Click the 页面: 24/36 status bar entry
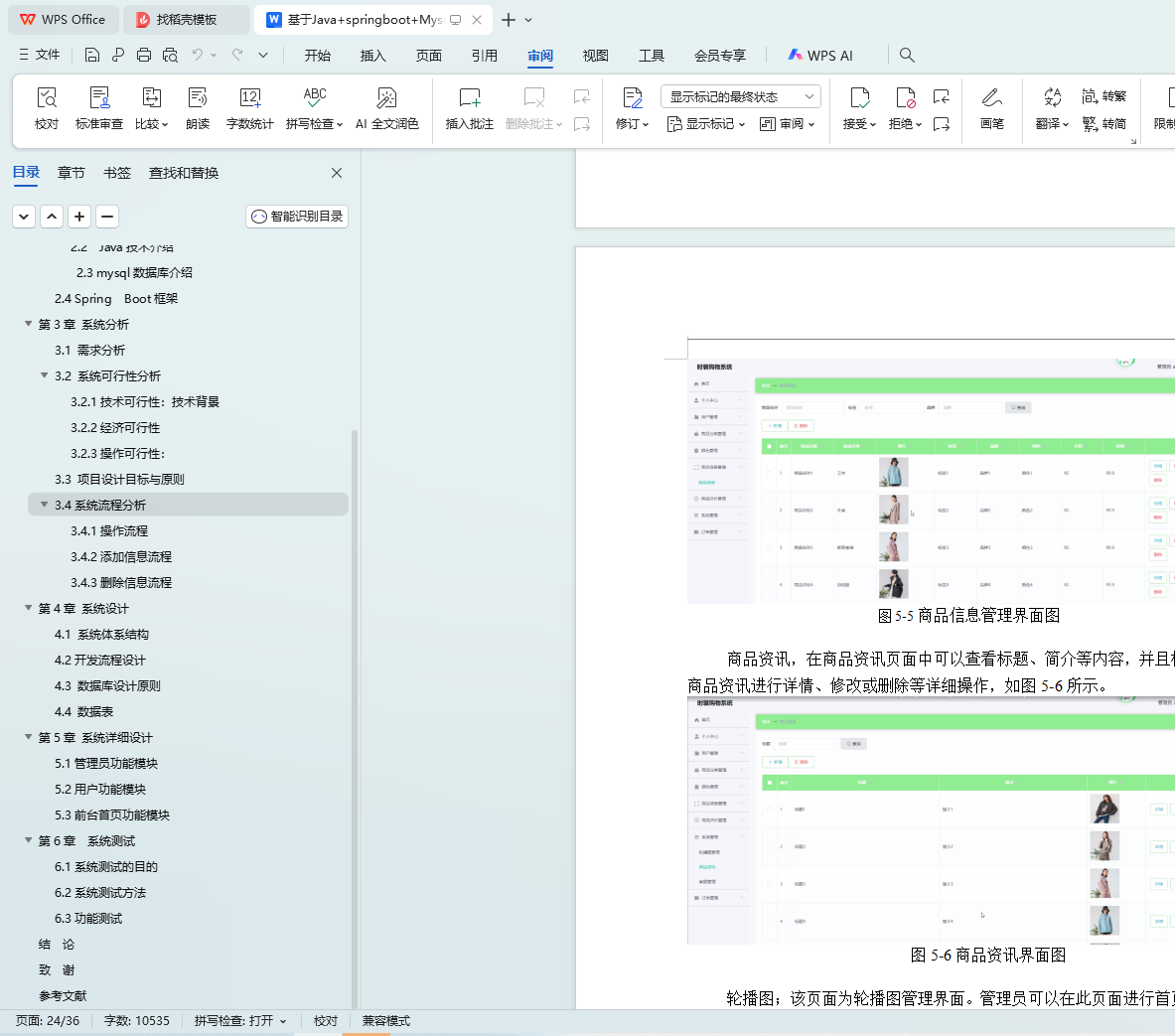The height and width of the screenshot is (1036, 1175). [x=48, y=1021]
